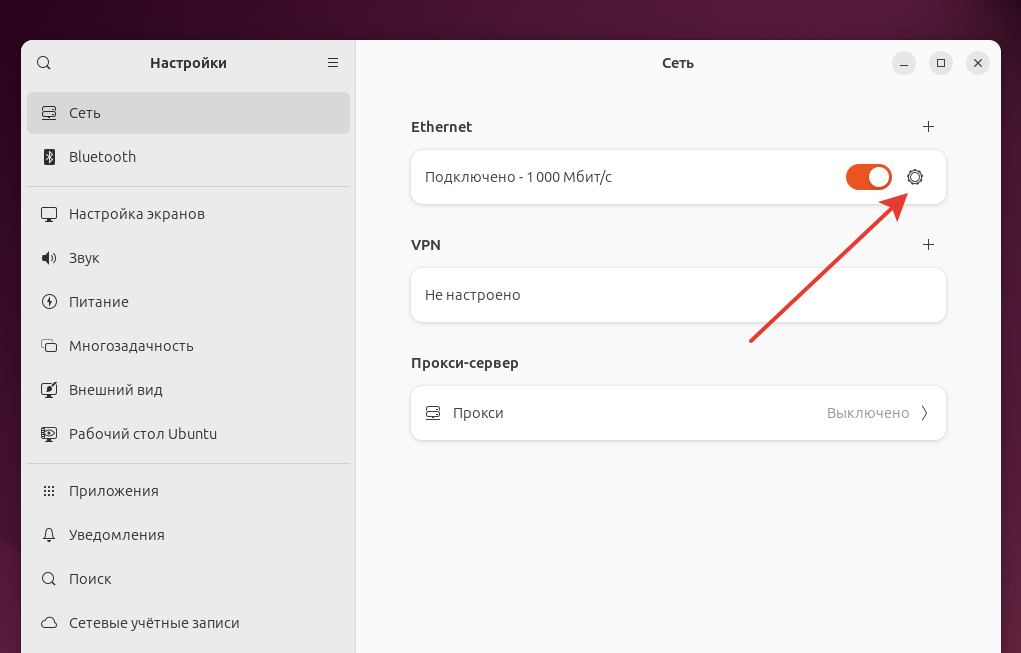Click the Ubuntu desktop icon in sidebar
This screenshot has height=653, width=1021.
(49, 434)
